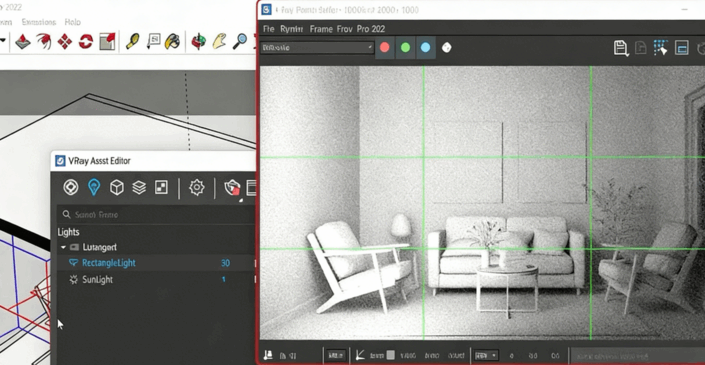
Task: Click the gray square with red corner icon
Action: tap(107, 41)
